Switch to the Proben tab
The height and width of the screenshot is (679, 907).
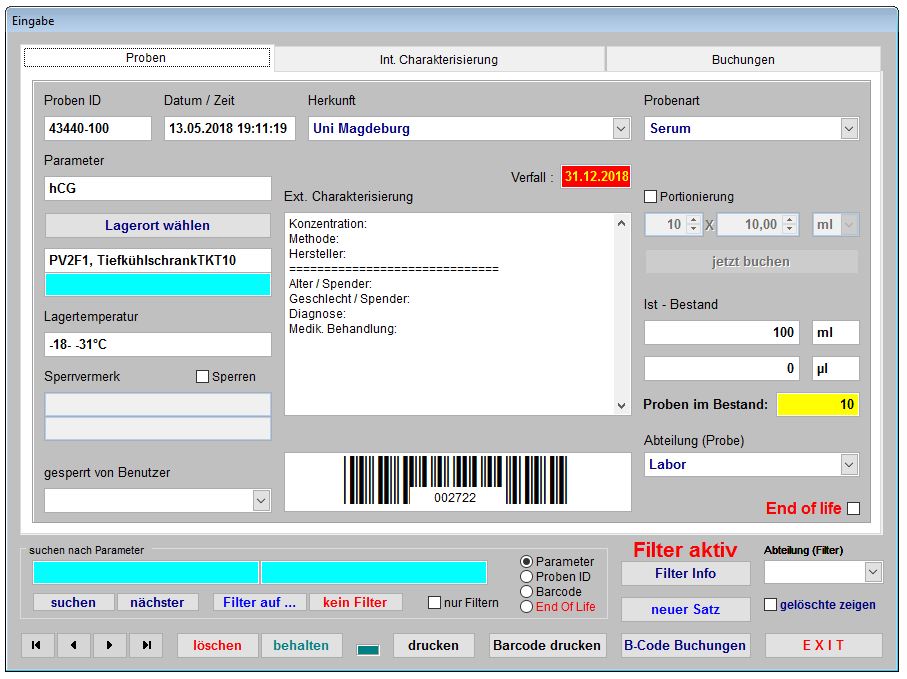click(146, 58)
